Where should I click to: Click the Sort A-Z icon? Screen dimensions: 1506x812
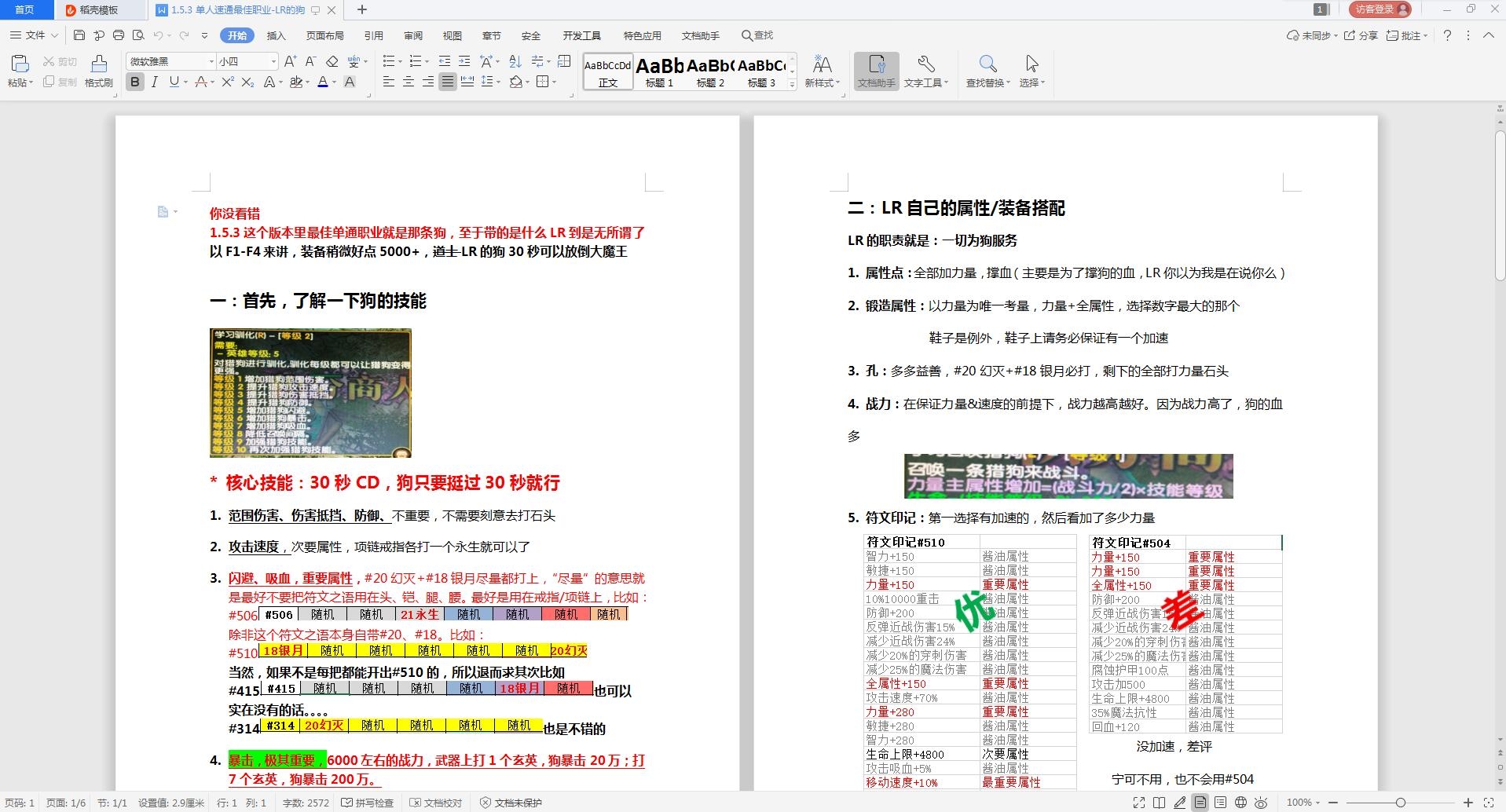click(515, 61)
